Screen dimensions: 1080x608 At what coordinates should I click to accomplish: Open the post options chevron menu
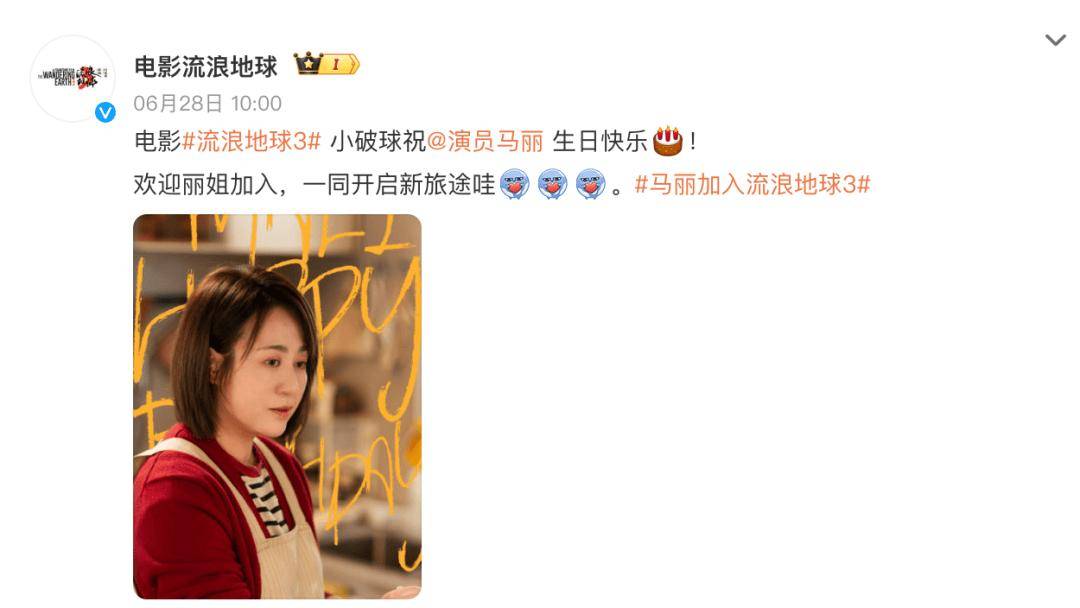pos(1055,40)
